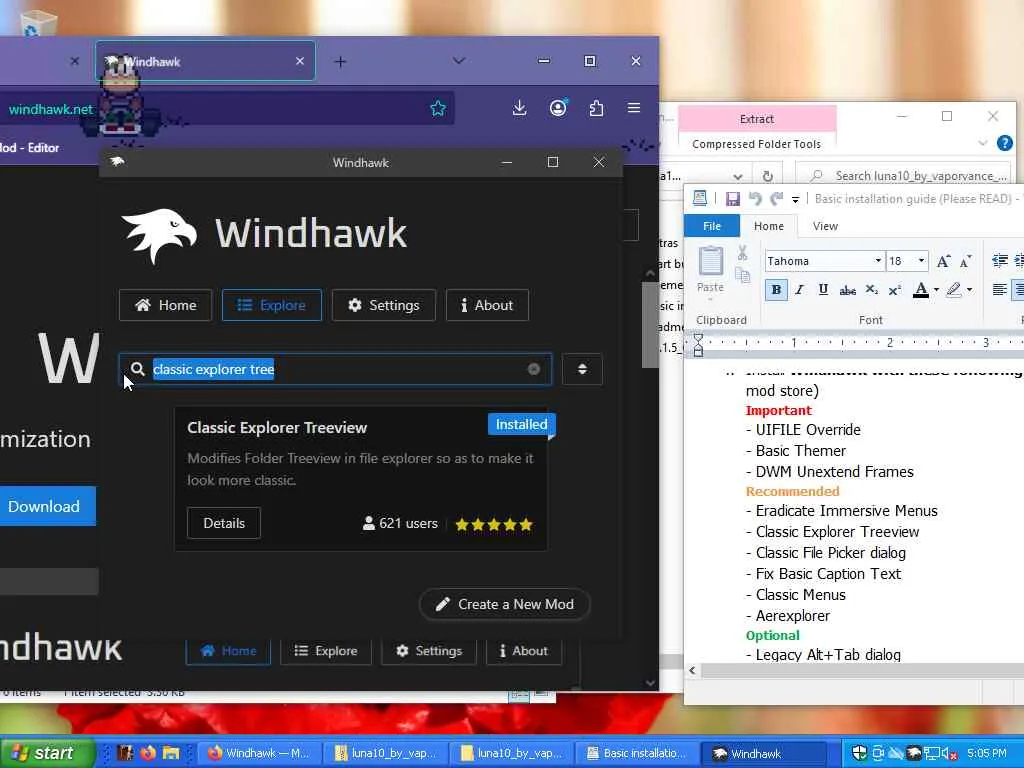Open the WordPad File menu
The image size is (1024, 768).
pos(712,226)
